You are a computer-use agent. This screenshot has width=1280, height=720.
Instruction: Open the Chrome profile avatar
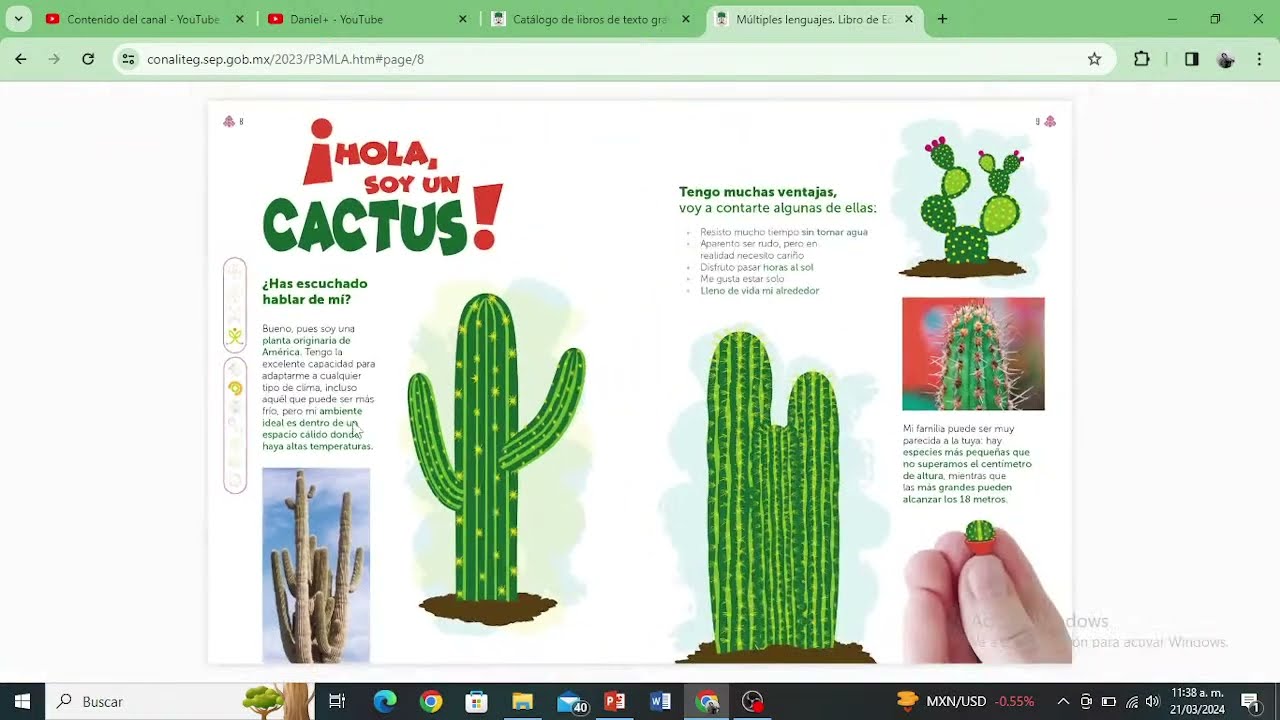pyautogui.click(x=1226, y=59)
